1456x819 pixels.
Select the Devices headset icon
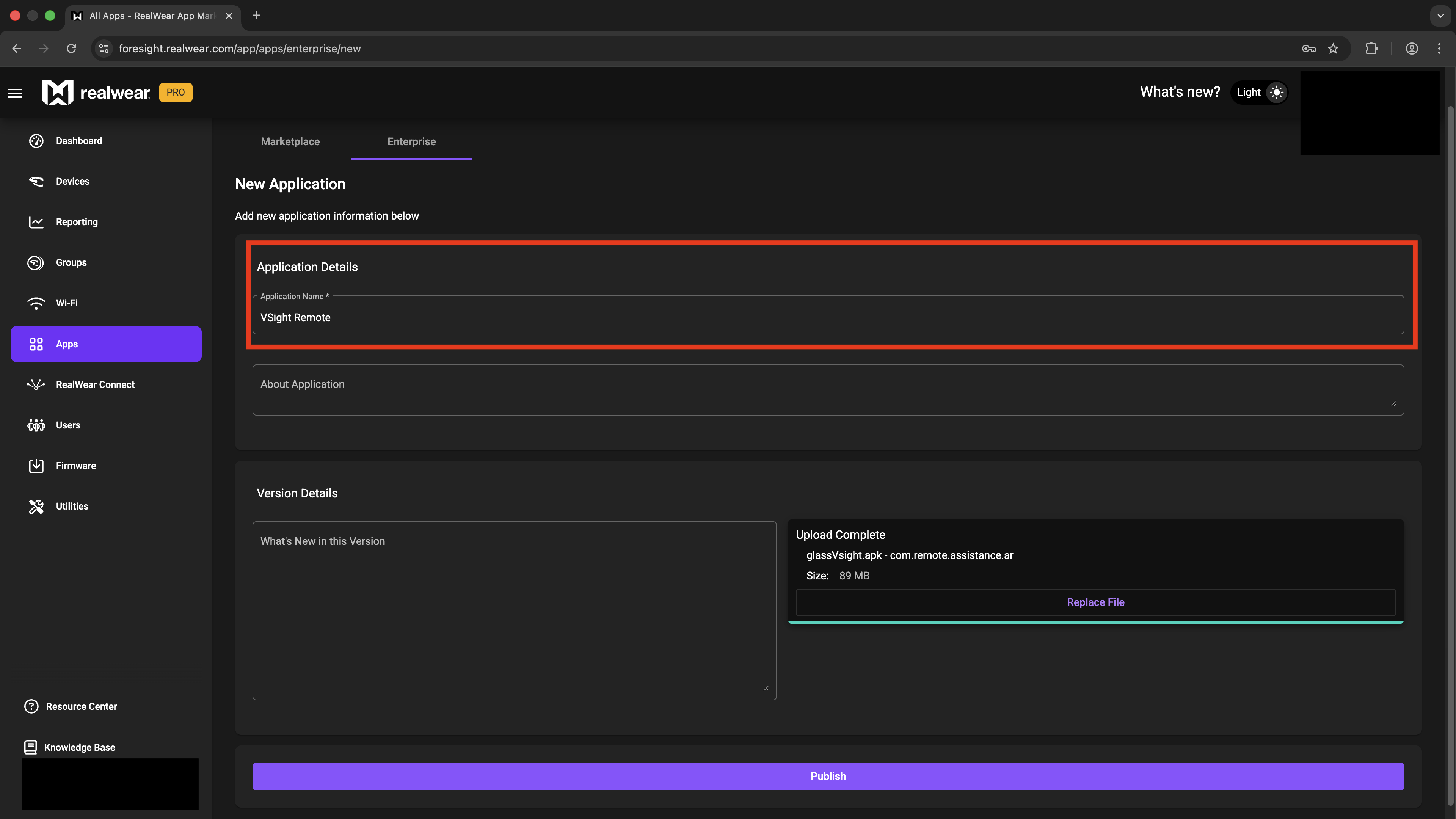(36, 182)
